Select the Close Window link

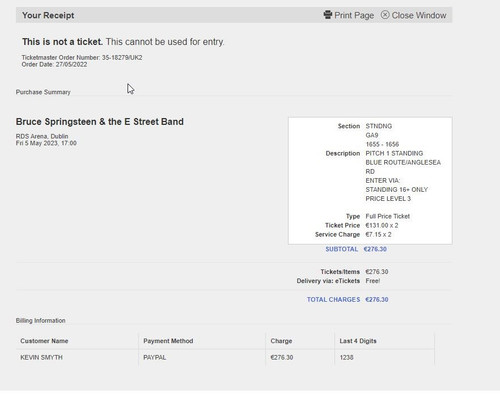[x=419, y=15]
